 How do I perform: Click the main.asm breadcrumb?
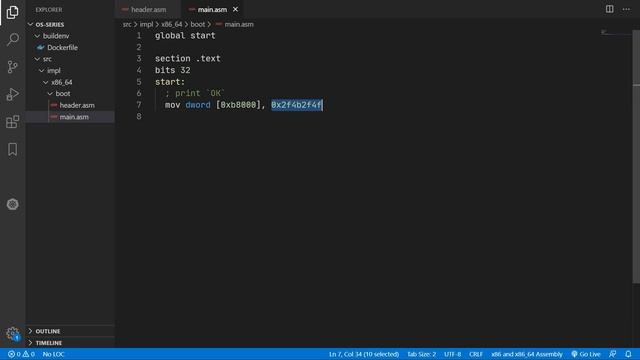pos(239,24)
